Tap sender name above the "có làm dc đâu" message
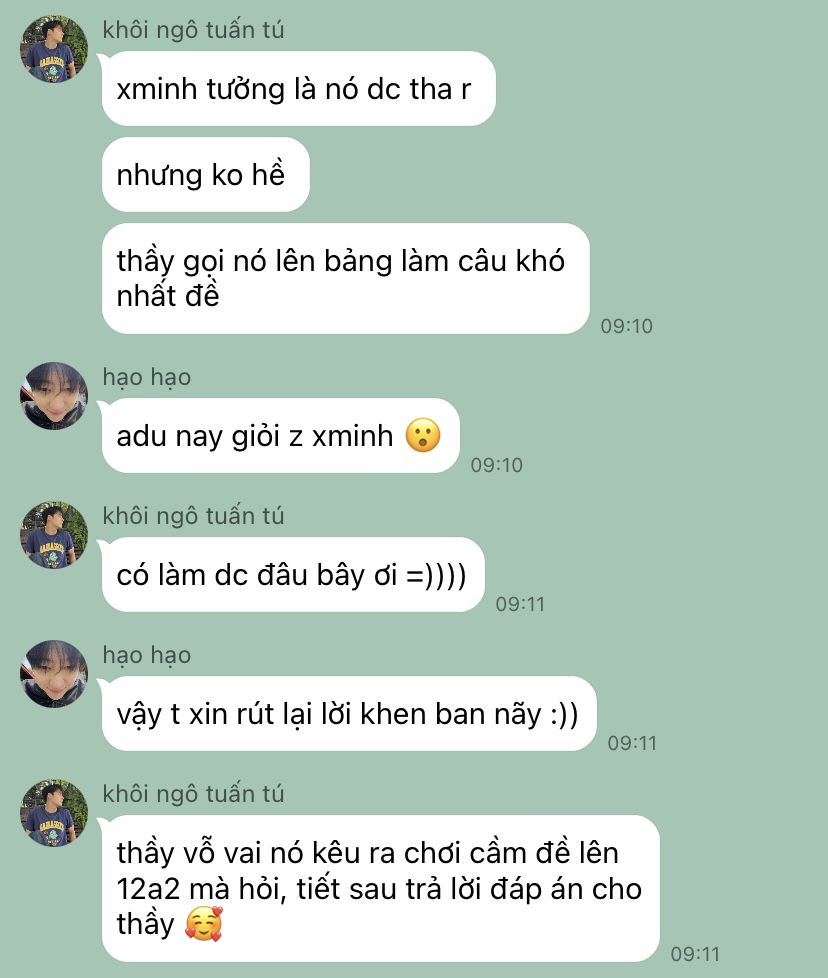Image resolution: width=828 pixels, height=978 pixels. (193, 516)
